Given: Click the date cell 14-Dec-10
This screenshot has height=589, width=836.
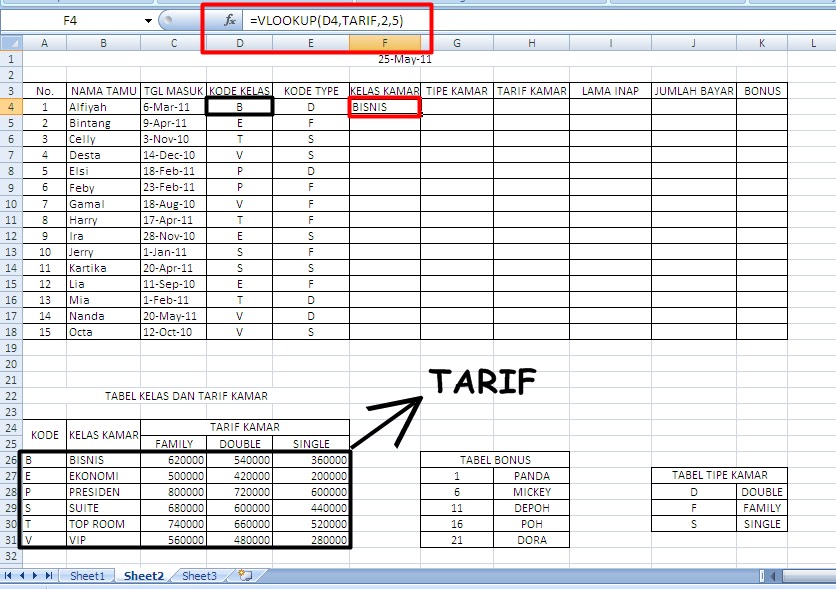Looking at the screenshot, I should pos(173,155).
